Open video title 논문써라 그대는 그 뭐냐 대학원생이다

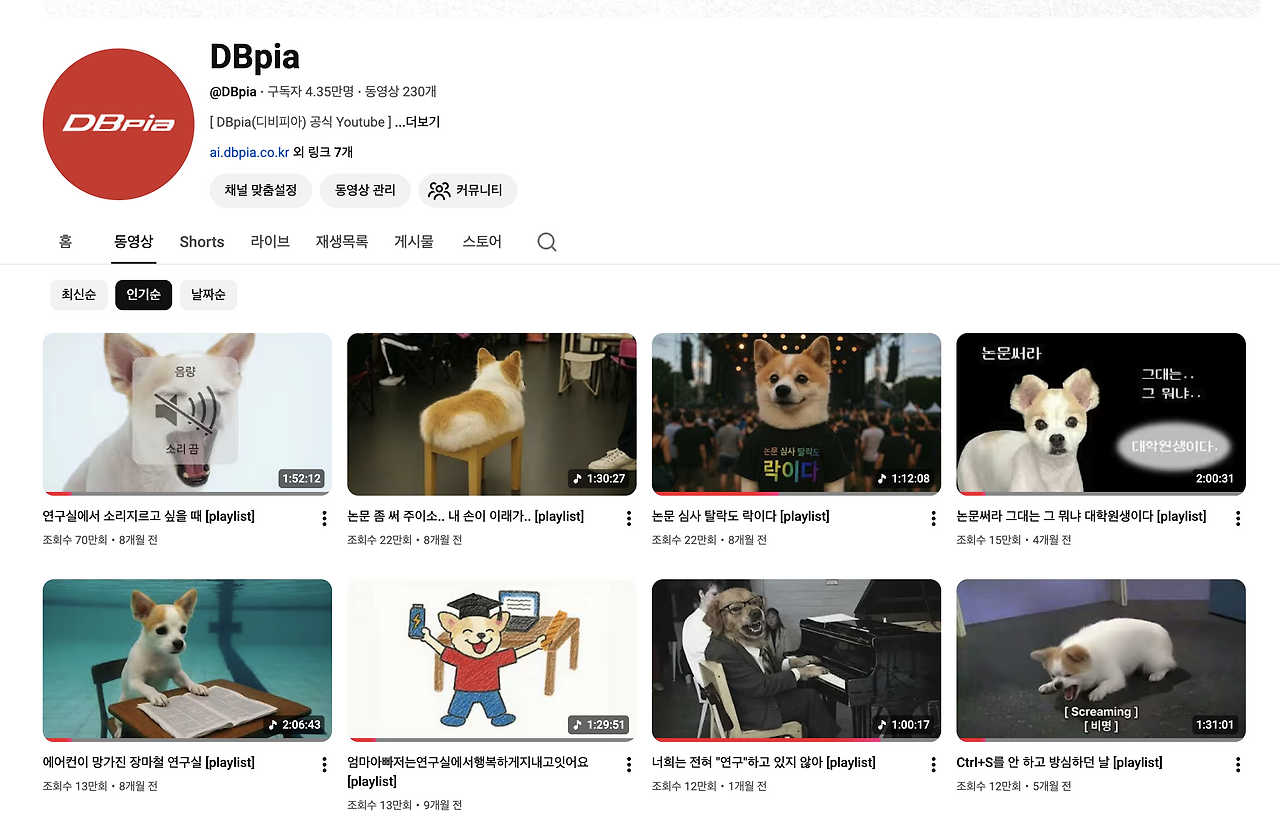[x=1081, y=517]
